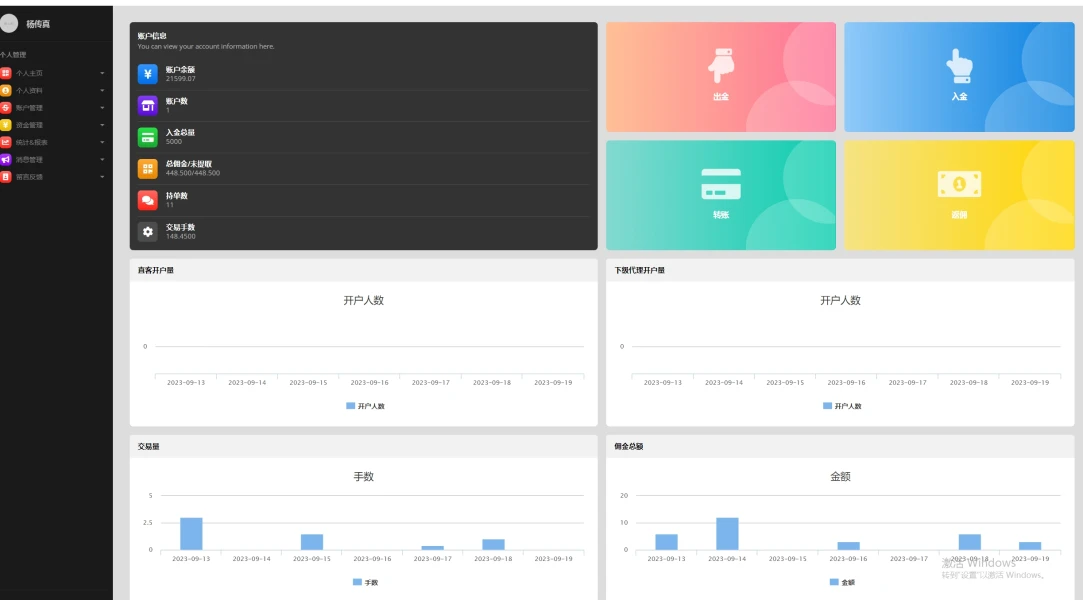
Task: Click the blue yen 账户余额 icon
Action: coord(147,74)
